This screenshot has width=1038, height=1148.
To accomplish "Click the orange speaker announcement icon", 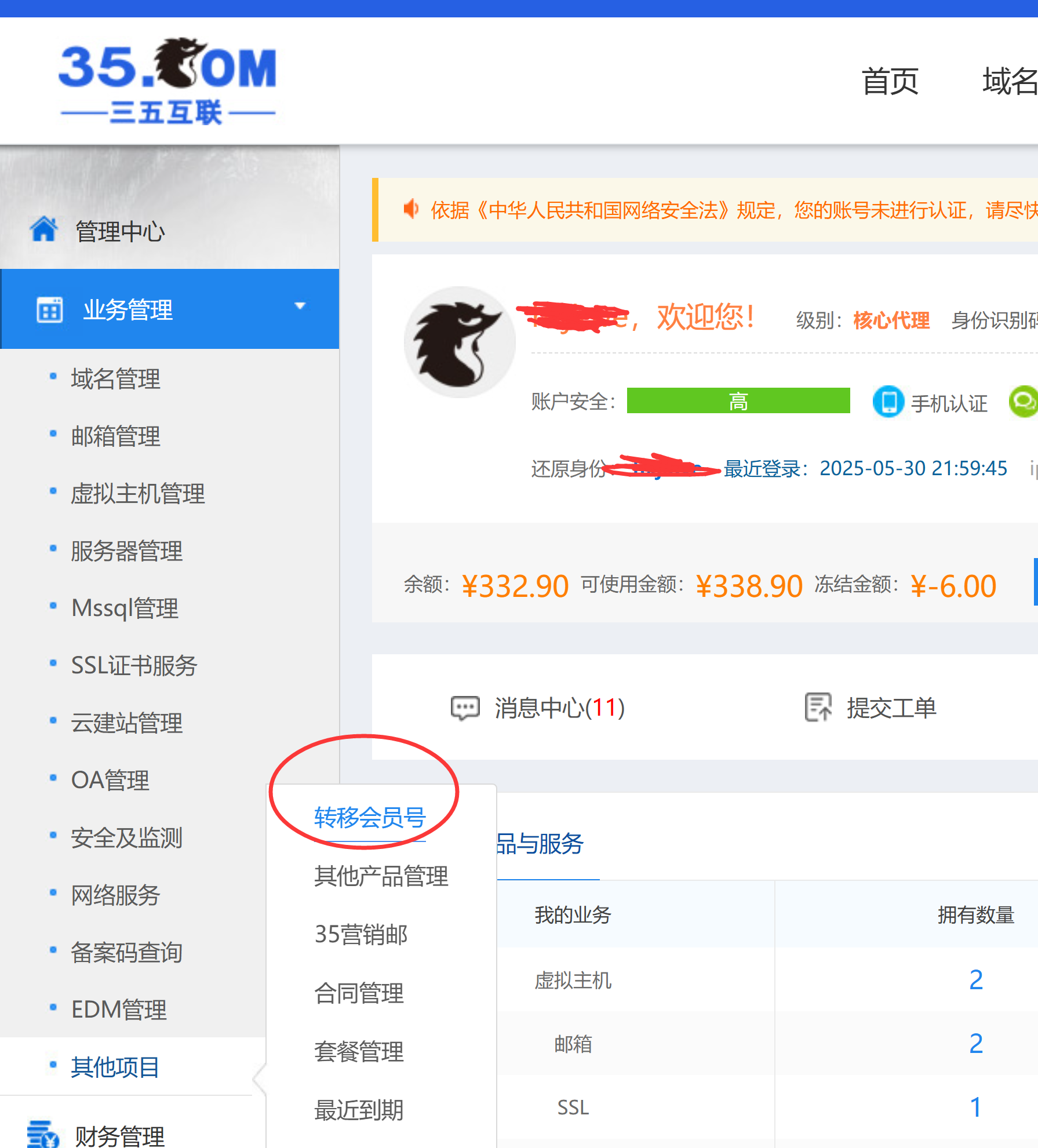I will tap(411, 209).
